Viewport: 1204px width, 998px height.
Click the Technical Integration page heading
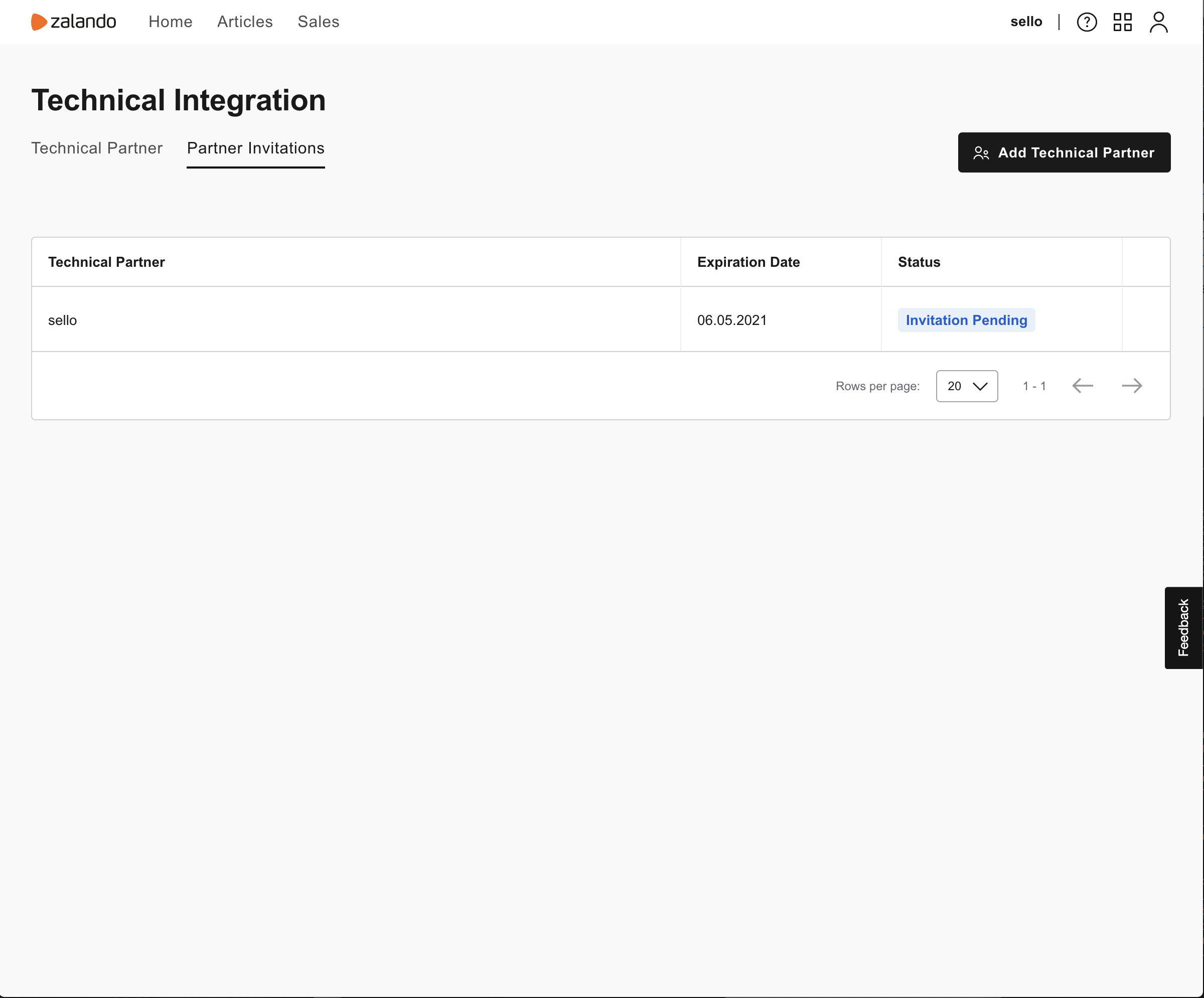[178, 100]
